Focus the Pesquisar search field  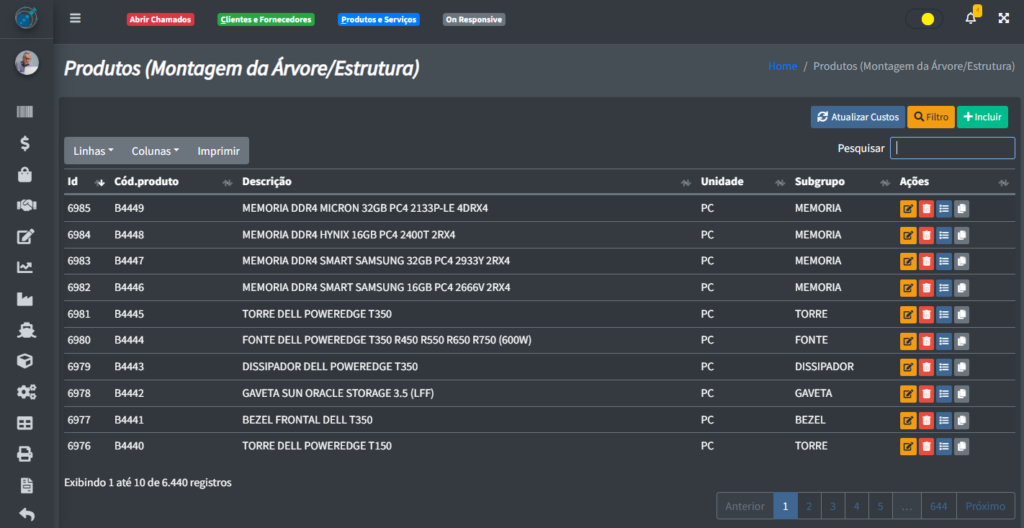coord(952,148)
